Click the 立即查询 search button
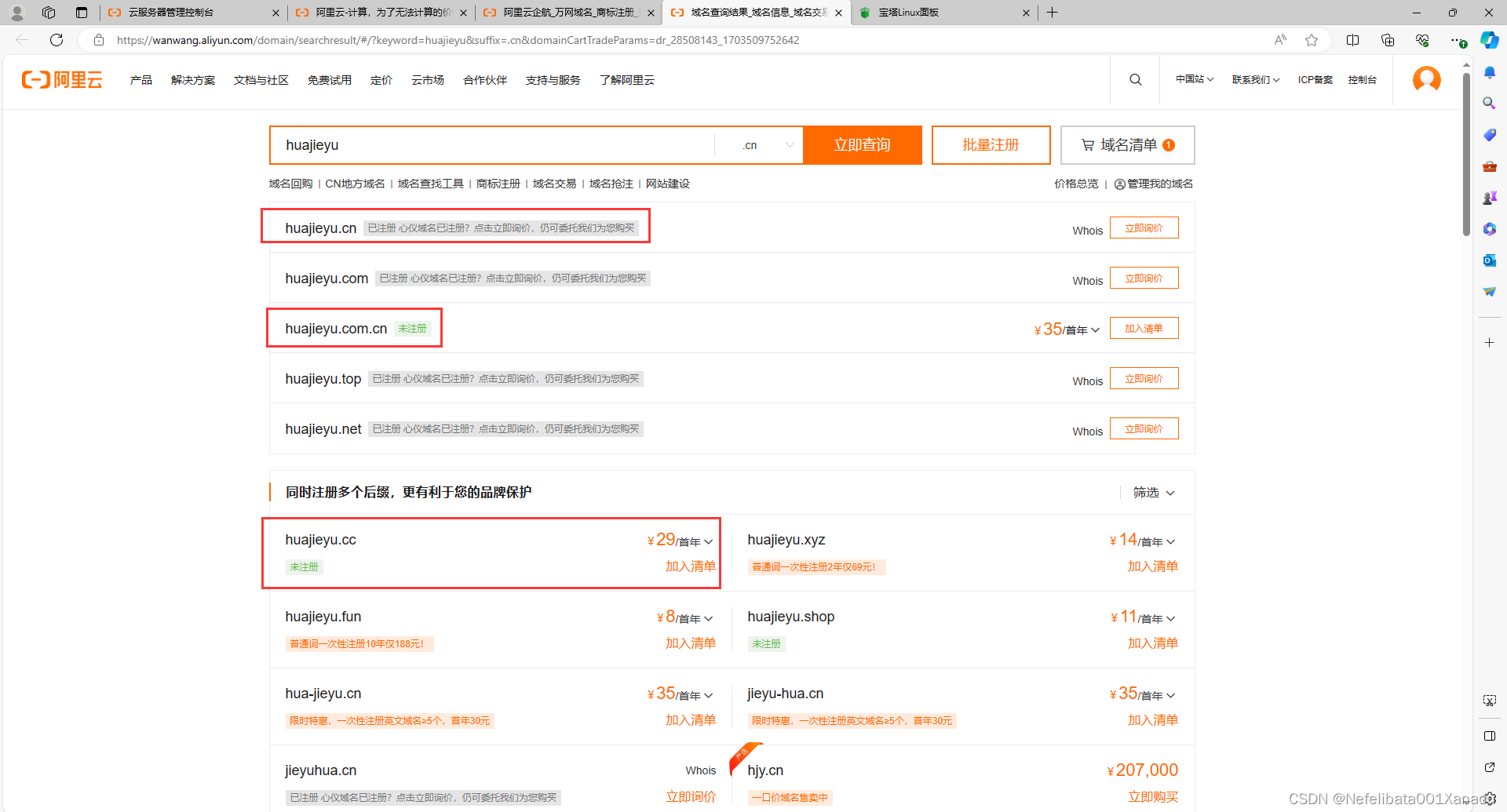This screenshot has height=812, width=1507. (x=862, y=145)
